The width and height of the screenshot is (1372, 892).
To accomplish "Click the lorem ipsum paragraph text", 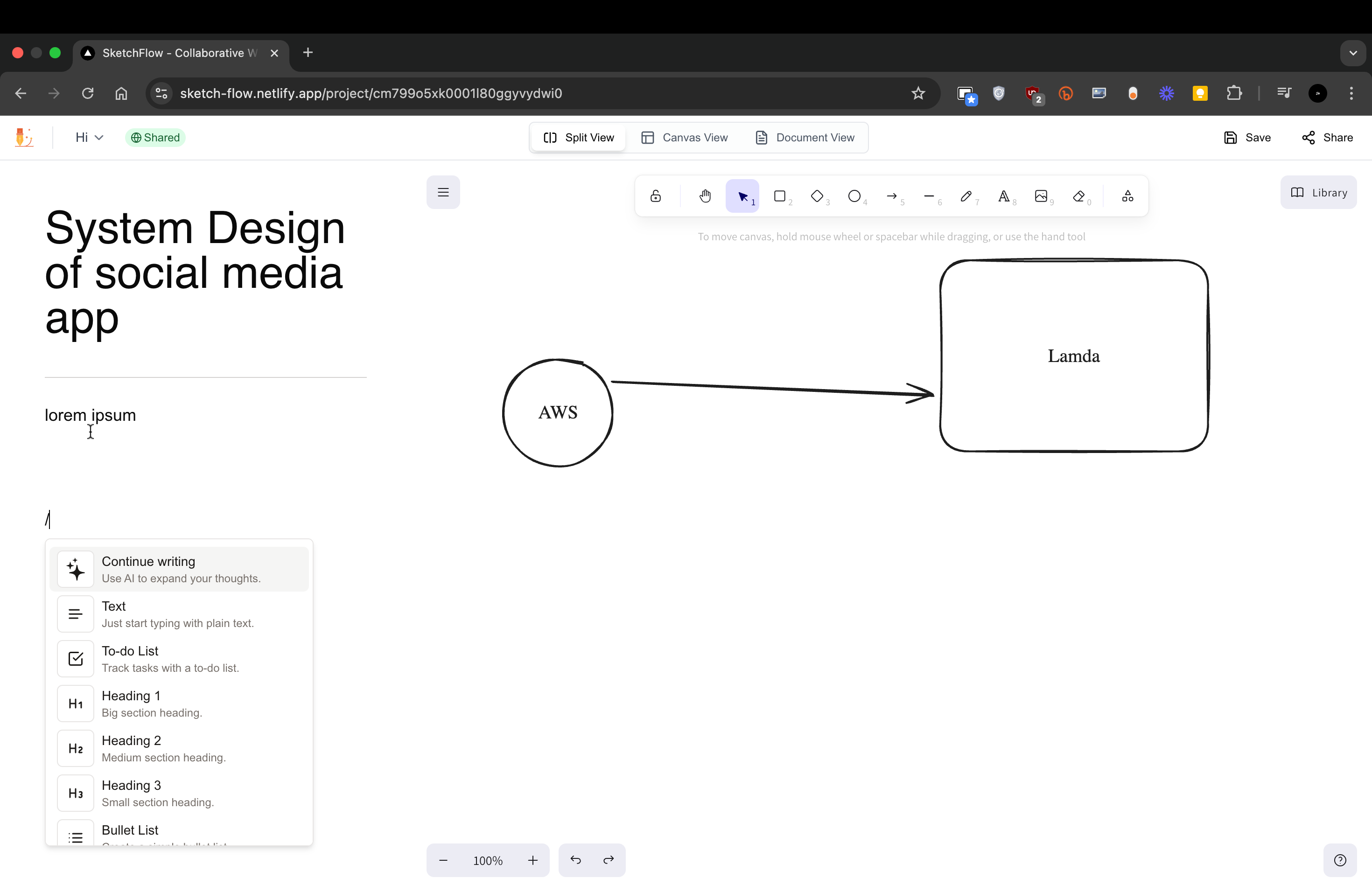I will [x=91, y=416].
